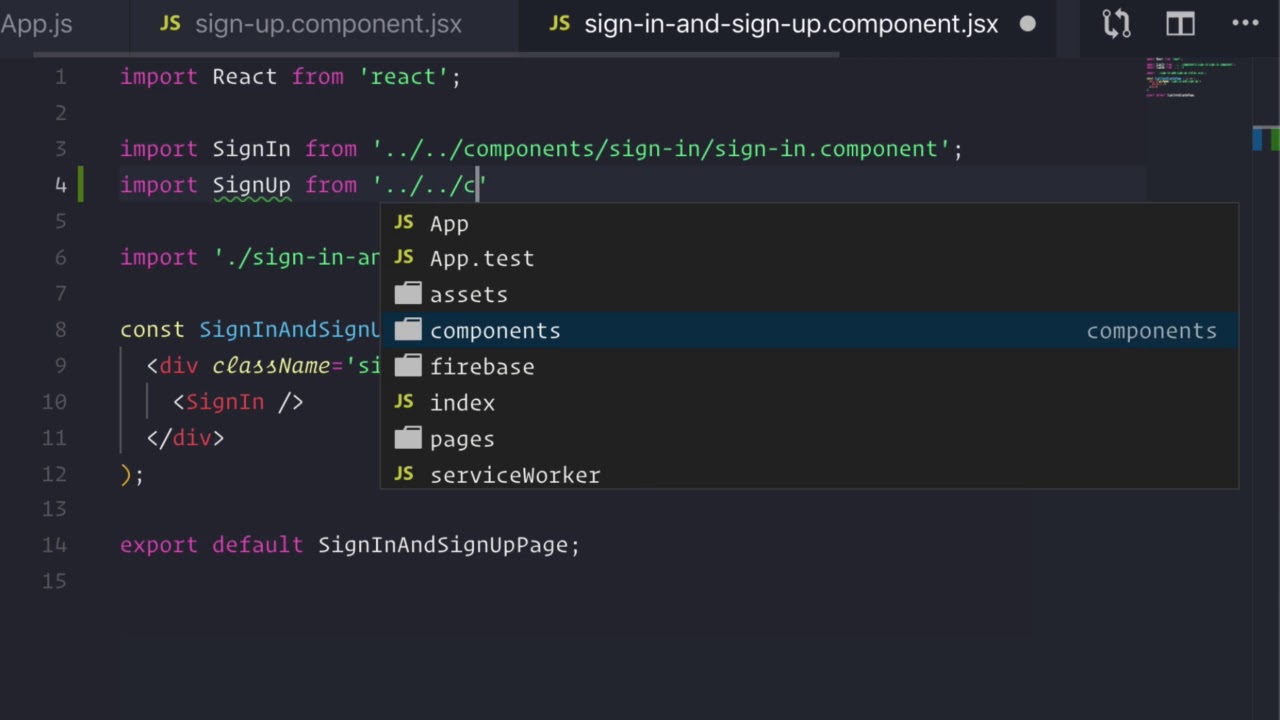Click the folder icon beside components
Image resolution: width=1280 pixels, height=720 pixels.
[408, 330]
